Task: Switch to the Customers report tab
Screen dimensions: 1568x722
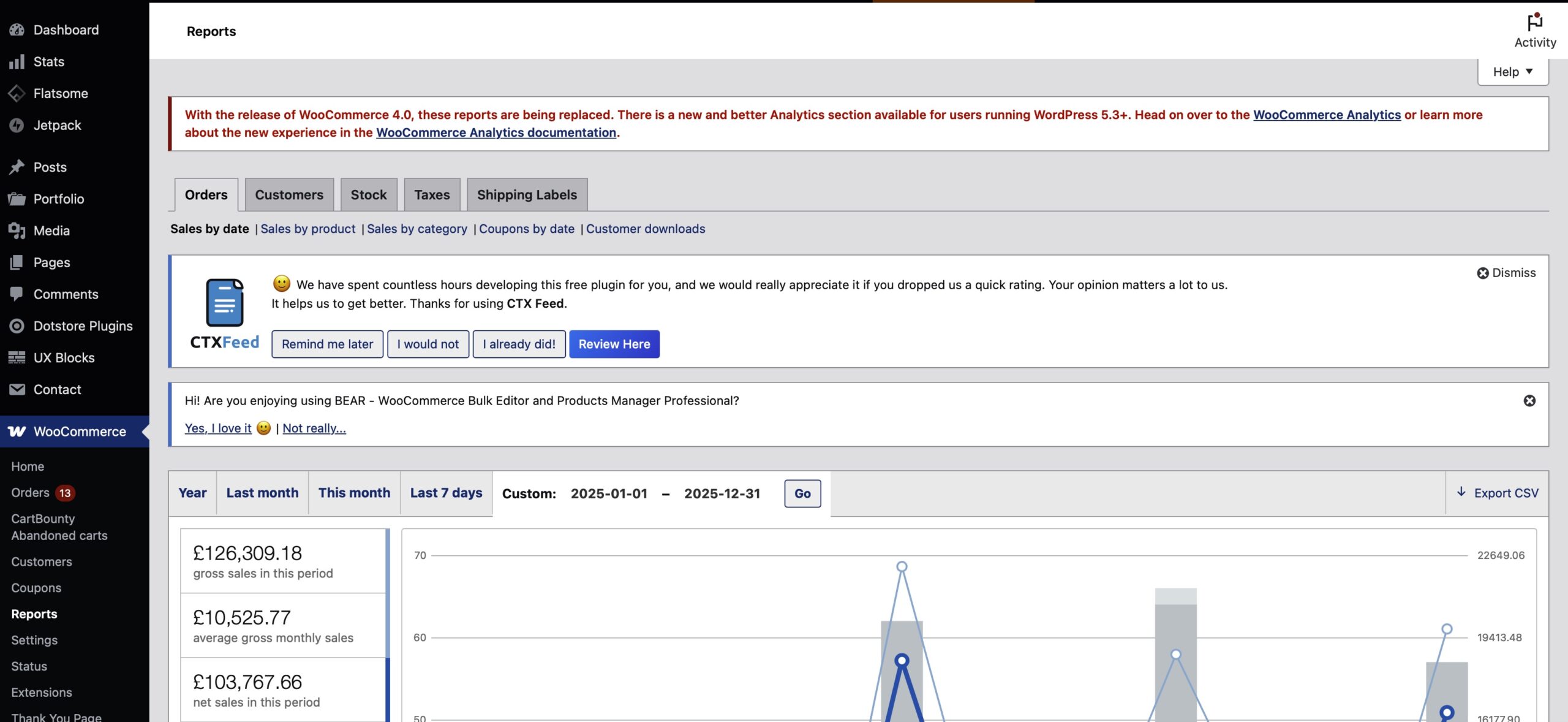Action: click(289, 195)
